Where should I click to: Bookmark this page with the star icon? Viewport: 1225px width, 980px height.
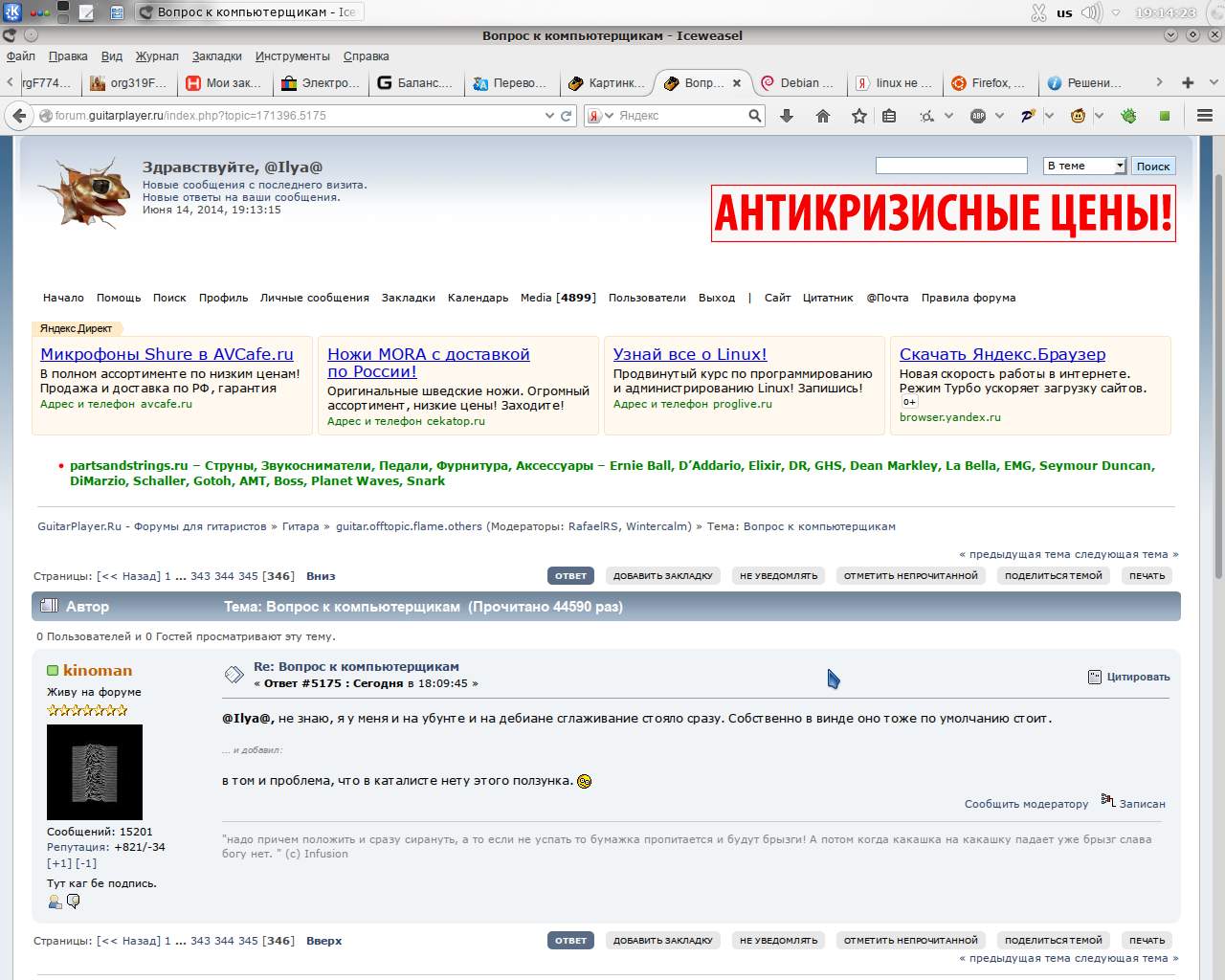click(x=859, y=116)
